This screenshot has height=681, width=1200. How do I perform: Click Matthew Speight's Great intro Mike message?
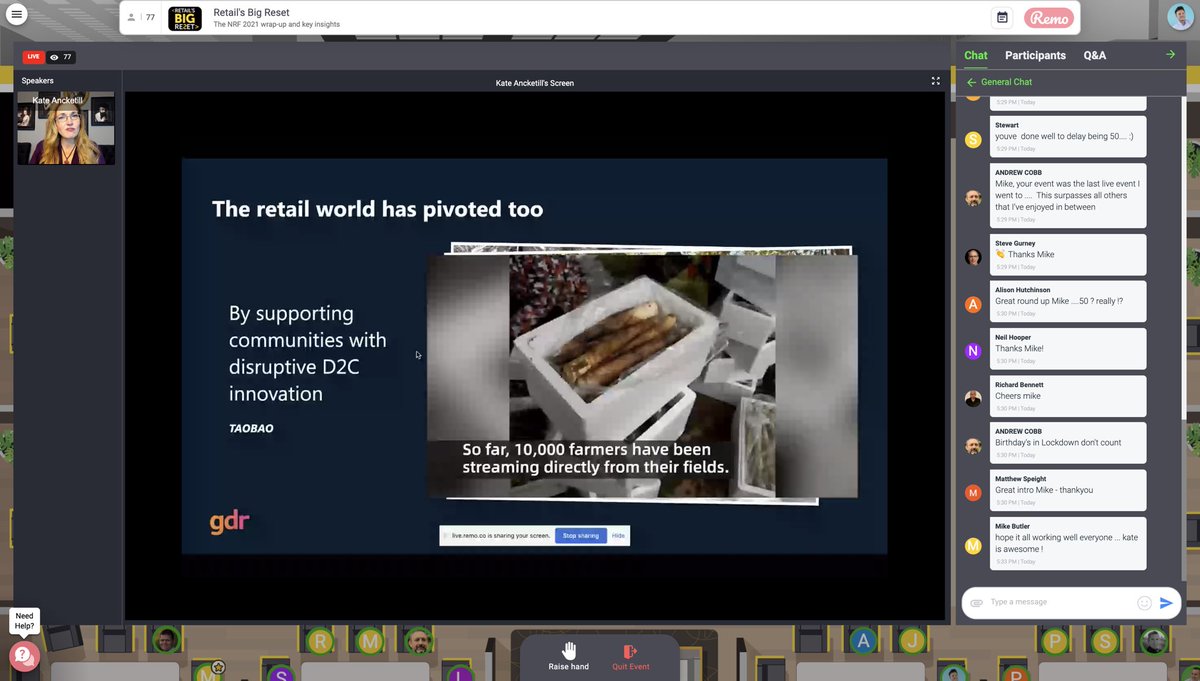tap(1067, 489)
